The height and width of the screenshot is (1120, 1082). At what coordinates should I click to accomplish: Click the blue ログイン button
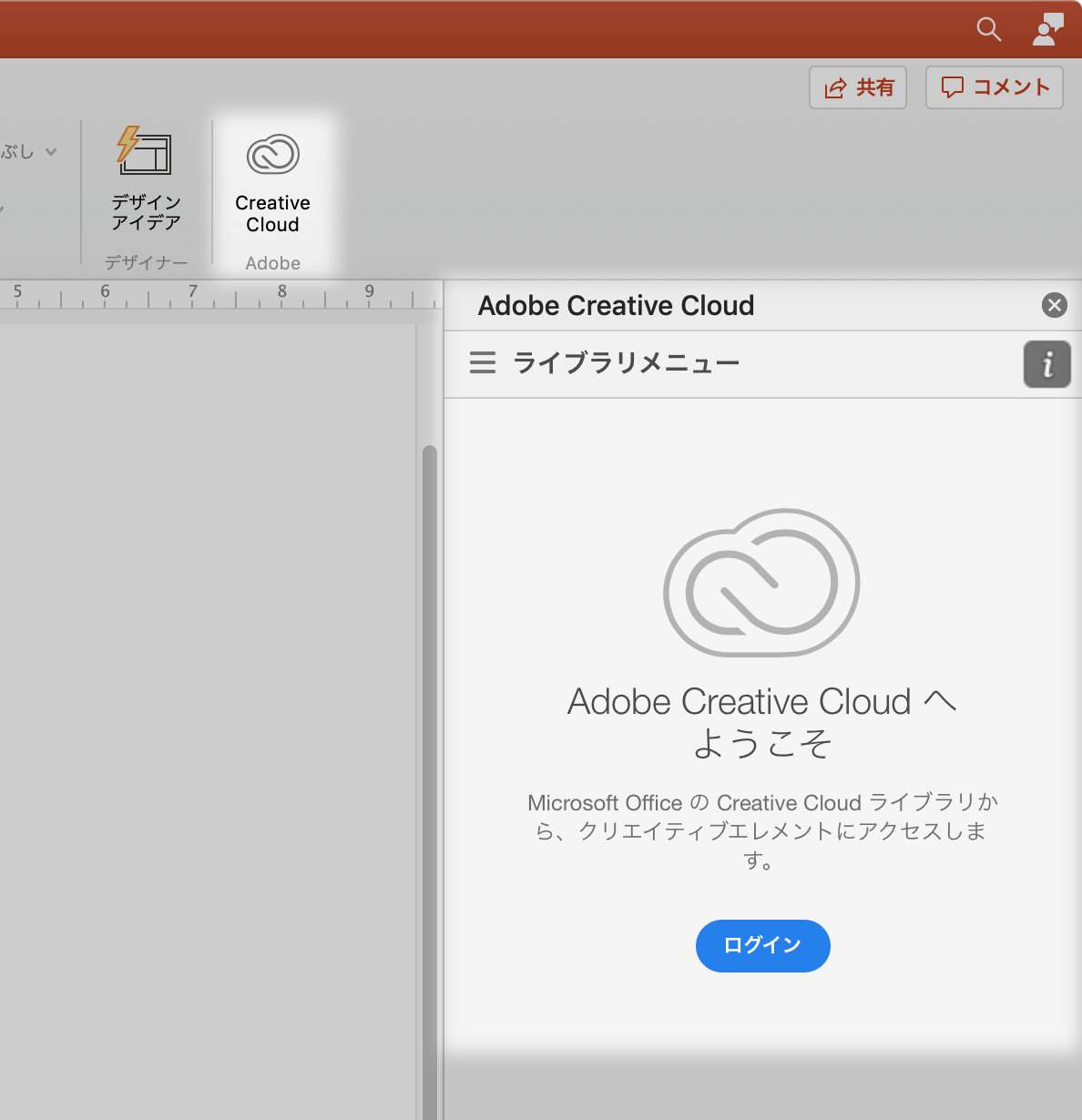click(x=763, y=946)
